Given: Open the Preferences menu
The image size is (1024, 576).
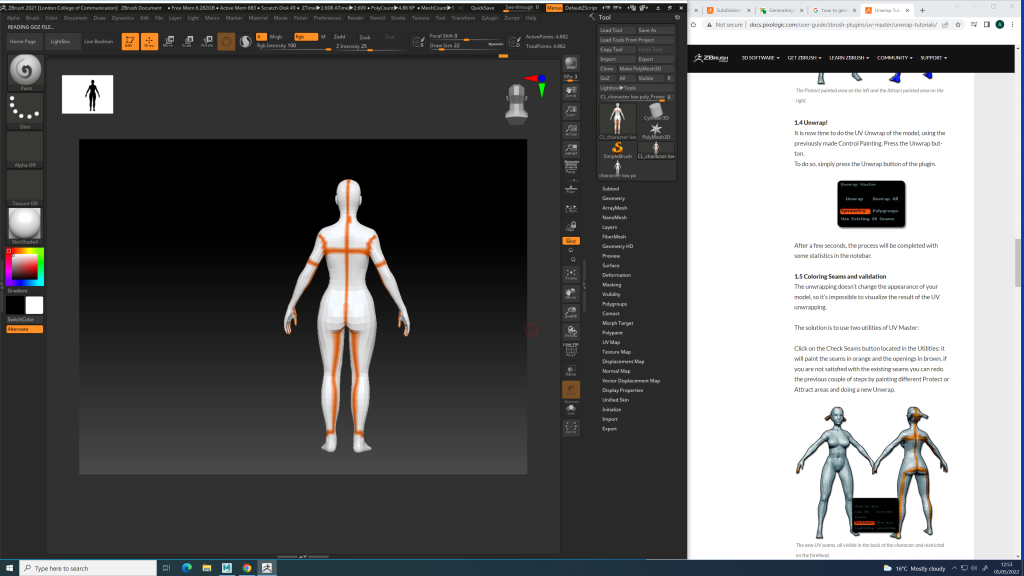Looking at the screenshot, I should coord(327,18).
